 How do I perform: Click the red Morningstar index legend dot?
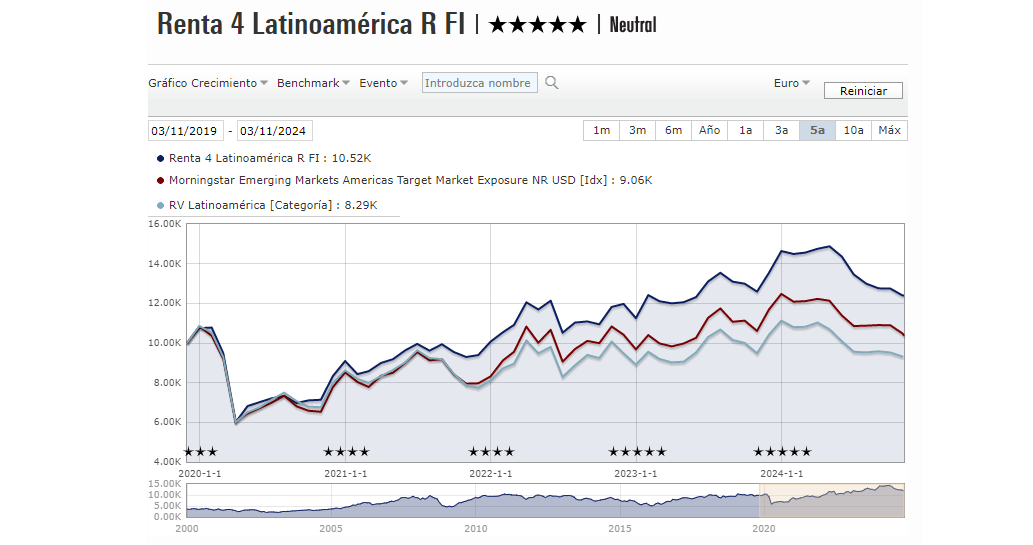(x=160, y=181)
